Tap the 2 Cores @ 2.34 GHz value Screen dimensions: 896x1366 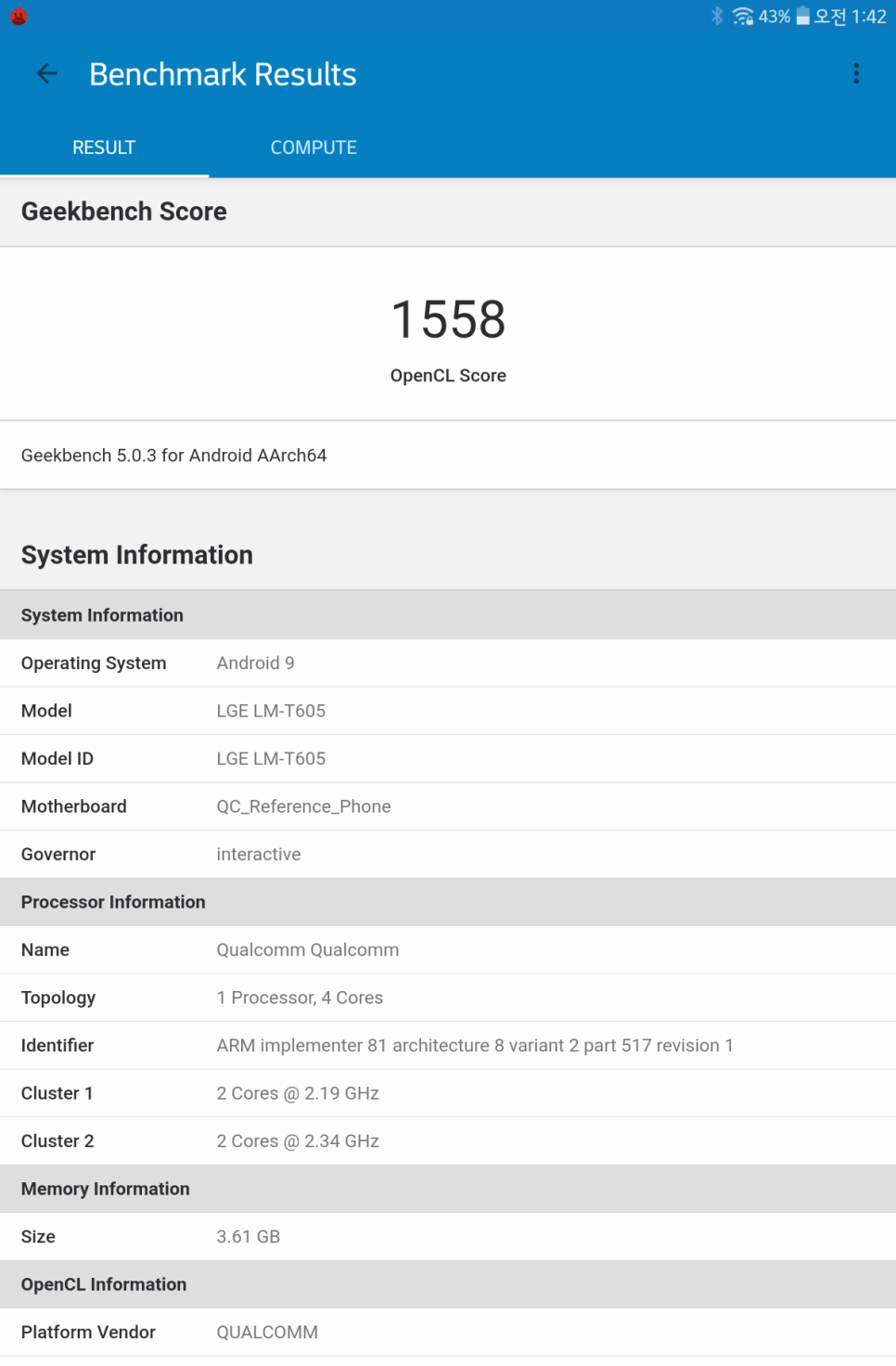pyautogui.click(x=298, y=1141)
